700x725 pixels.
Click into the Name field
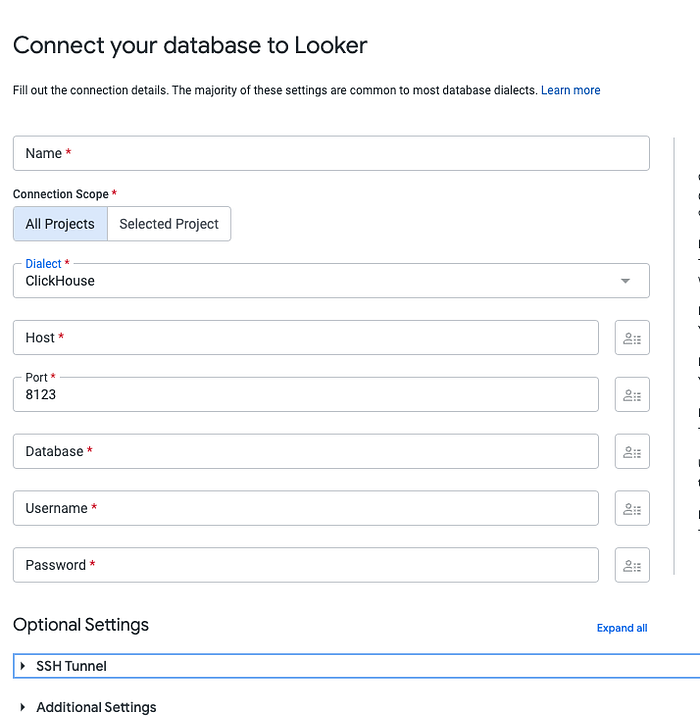pos(331,153)
